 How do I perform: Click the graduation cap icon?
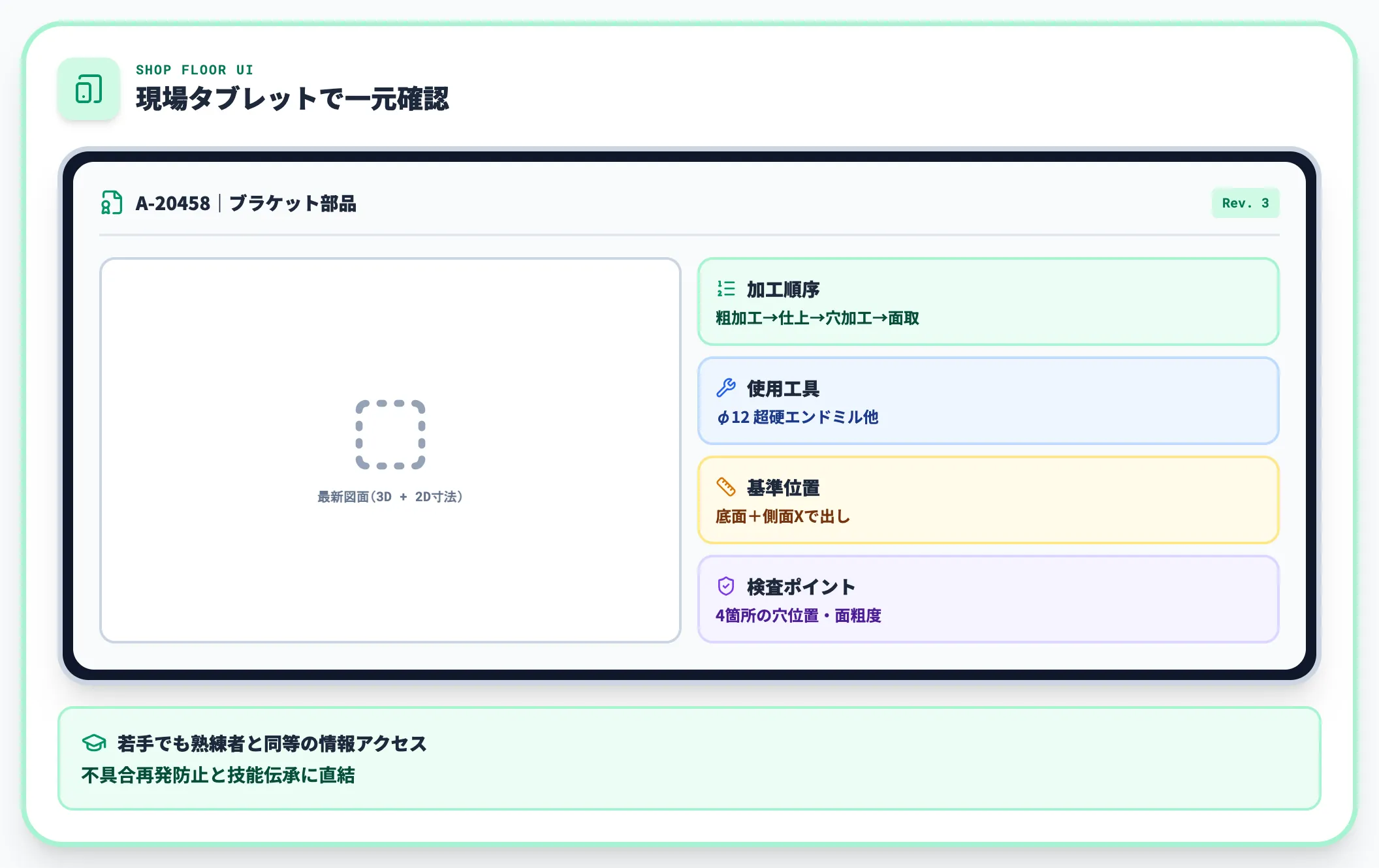click(94, 743)
